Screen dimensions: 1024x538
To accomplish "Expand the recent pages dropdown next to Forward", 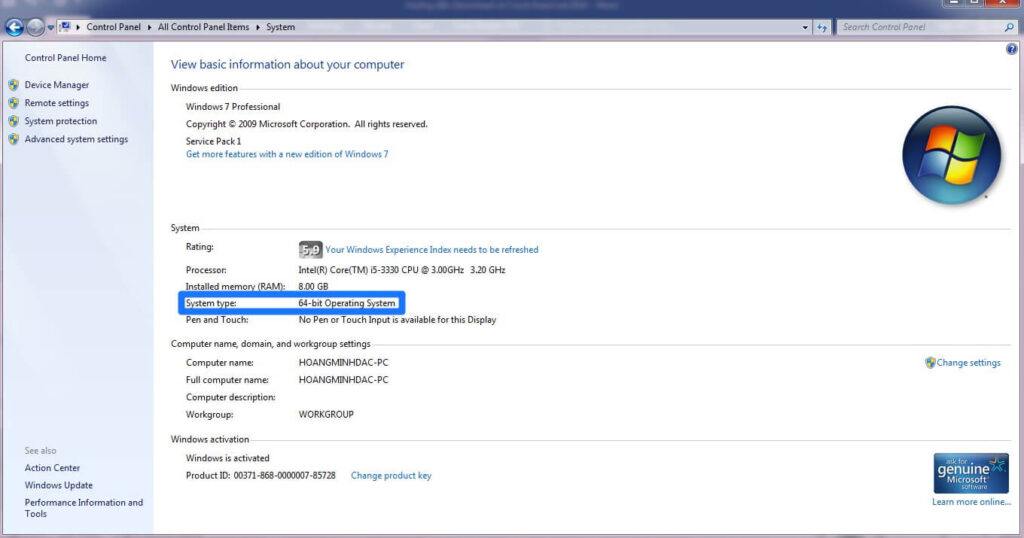I will point(50,27).
